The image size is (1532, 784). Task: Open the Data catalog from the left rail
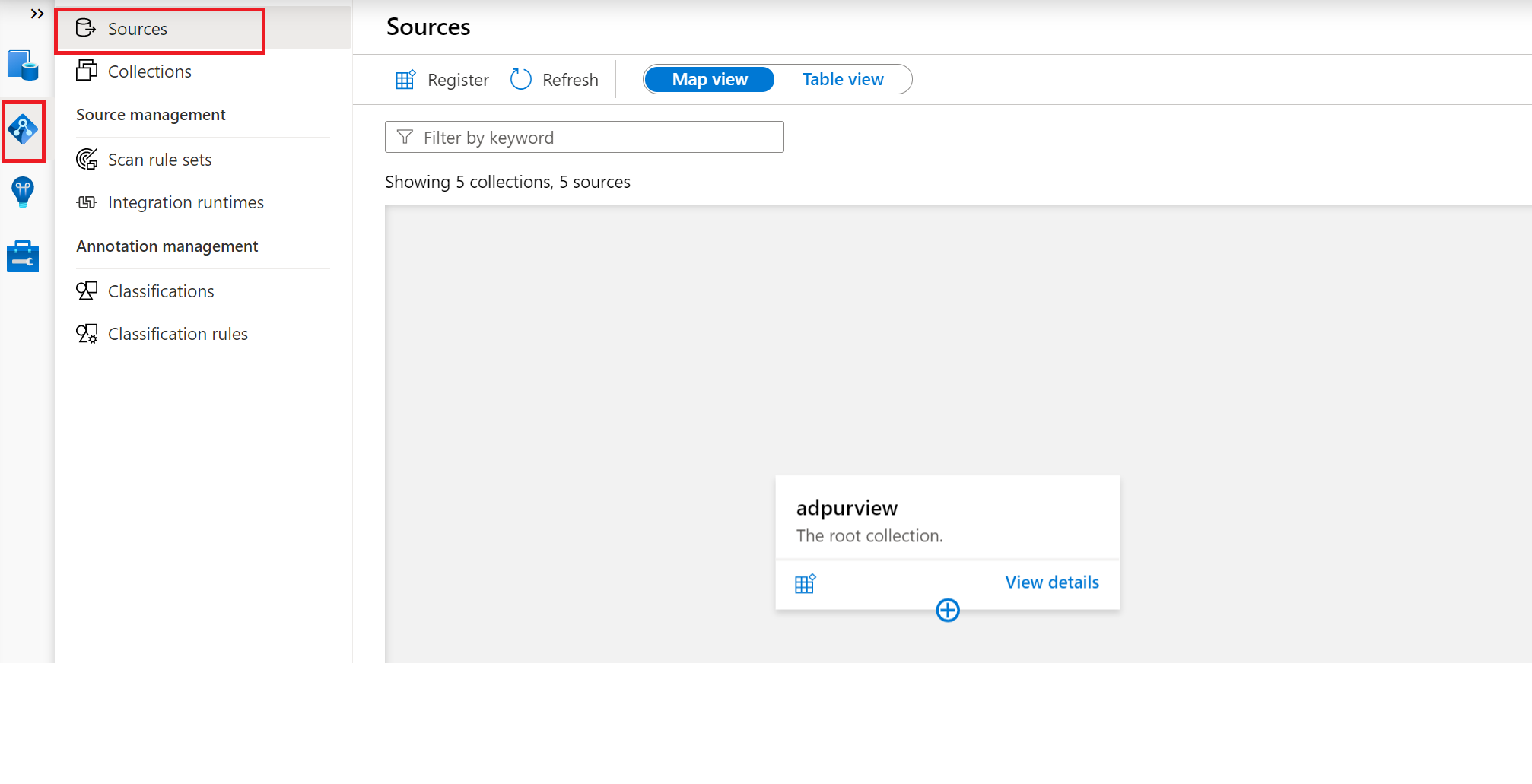[23, 65]
